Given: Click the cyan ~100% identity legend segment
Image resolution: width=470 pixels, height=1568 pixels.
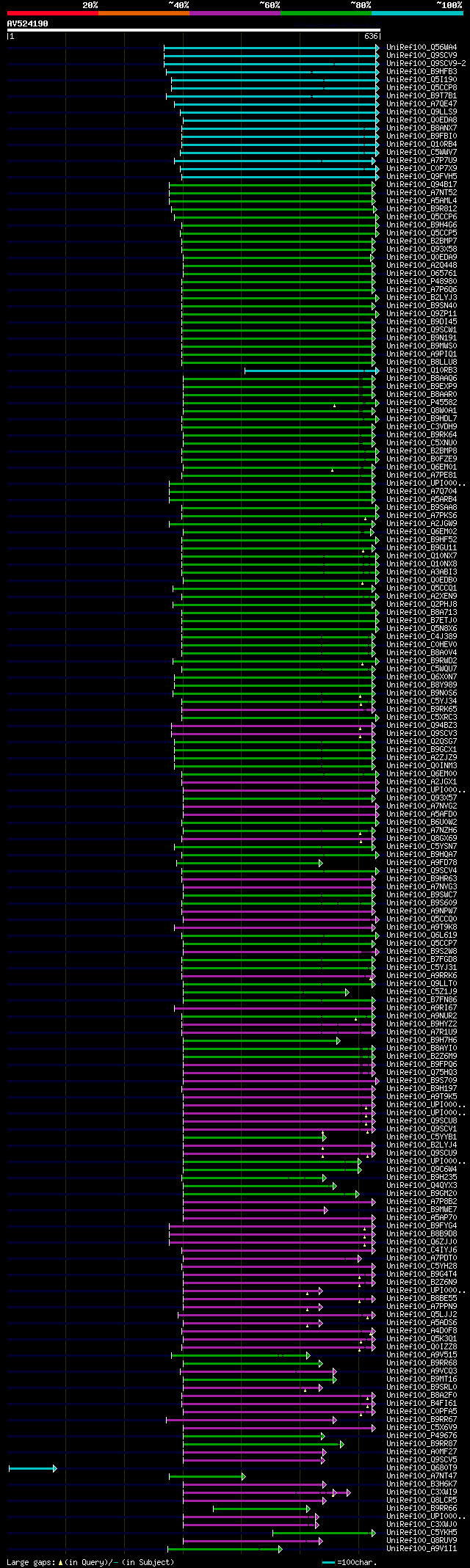Looking at the screenshot, I should pyautogui.click(x=416, y=13).
